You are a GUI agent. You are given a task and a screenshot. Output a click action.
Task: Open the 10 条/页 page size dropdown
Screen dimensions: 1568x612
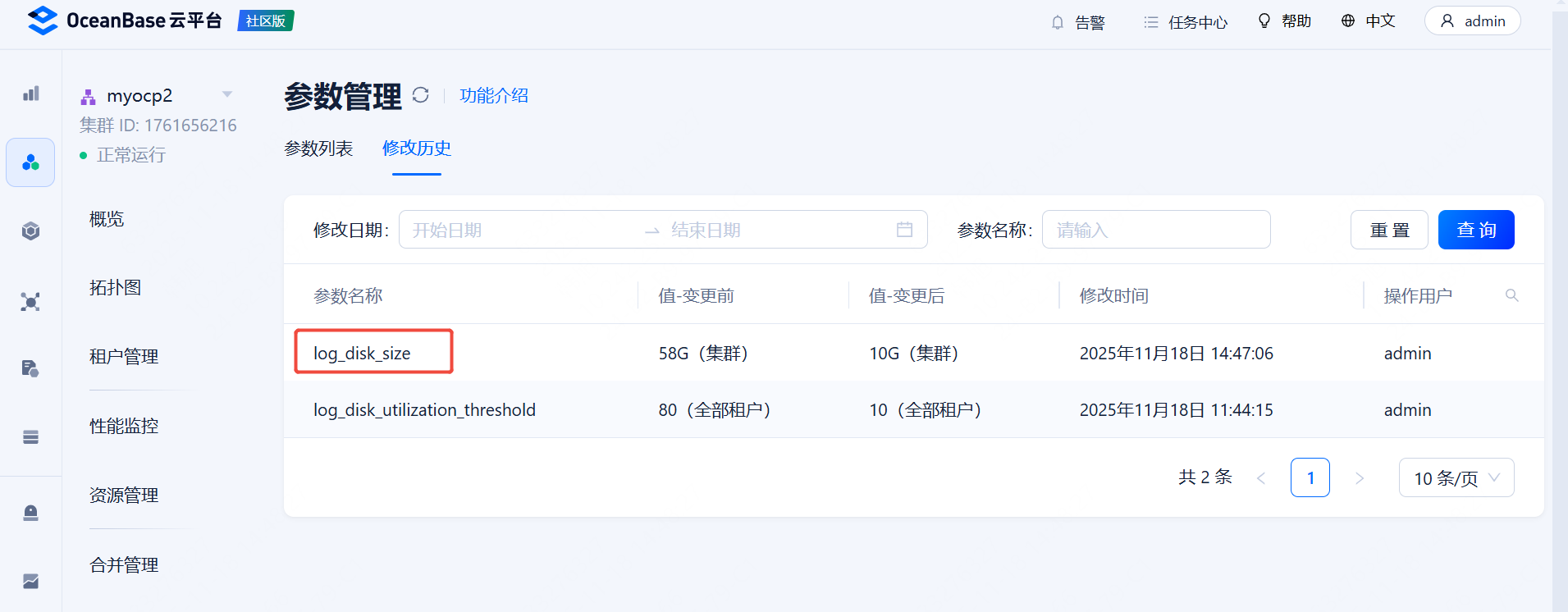pyautogui.click(x=1456, y=477)
